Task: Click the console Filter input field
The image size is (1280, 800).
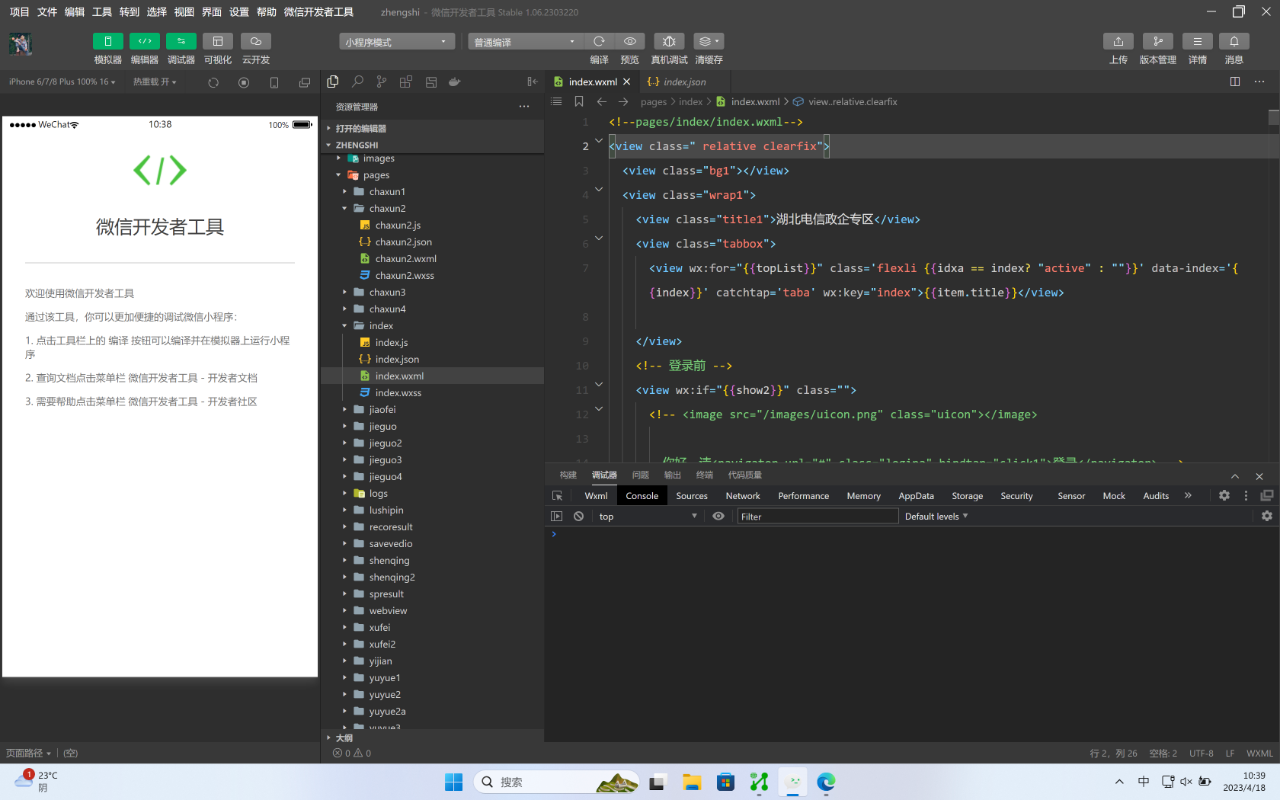Action: click(x=817, y=516)
